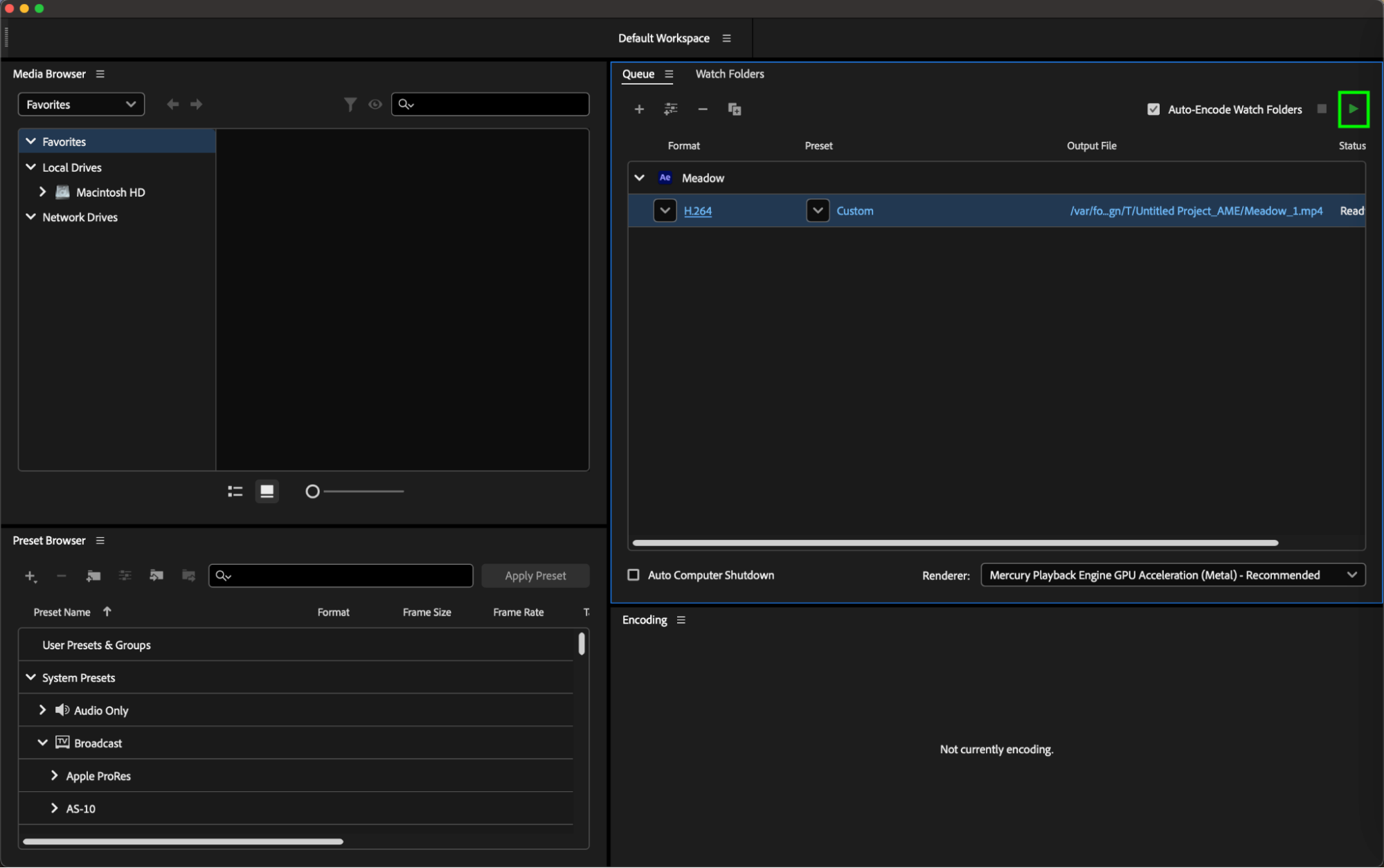Click the filter funnel icon in Media Browser
Viewport: 1384px width, 868px height.
pos(350,105)
